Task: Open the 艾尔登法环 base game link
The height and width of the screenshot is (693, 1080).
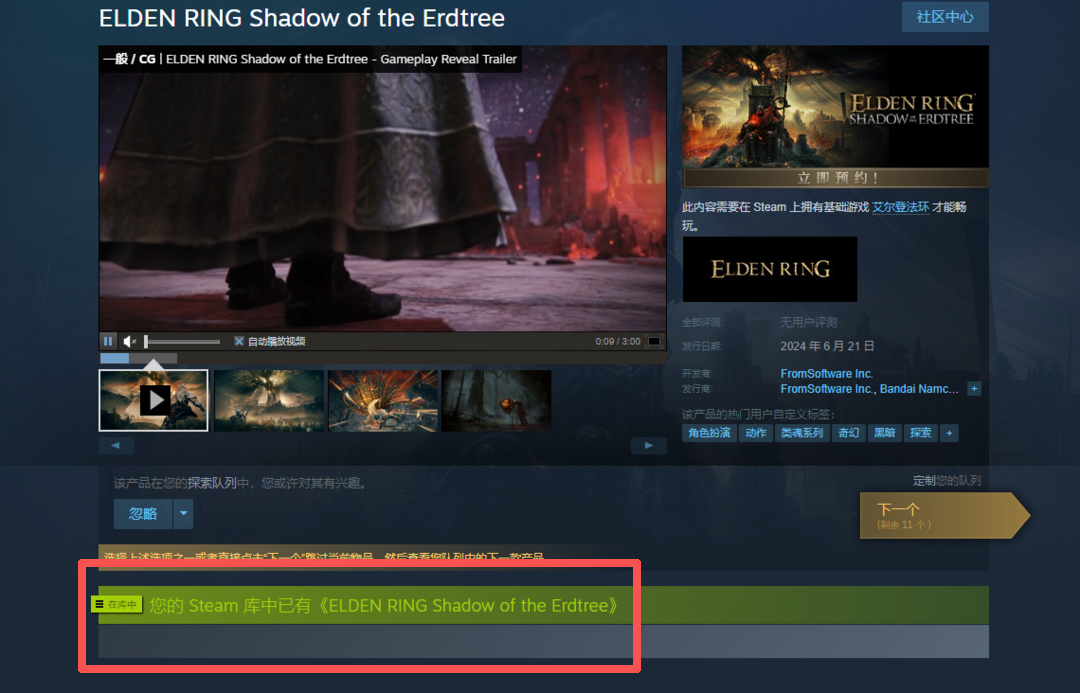Action: 900,207
